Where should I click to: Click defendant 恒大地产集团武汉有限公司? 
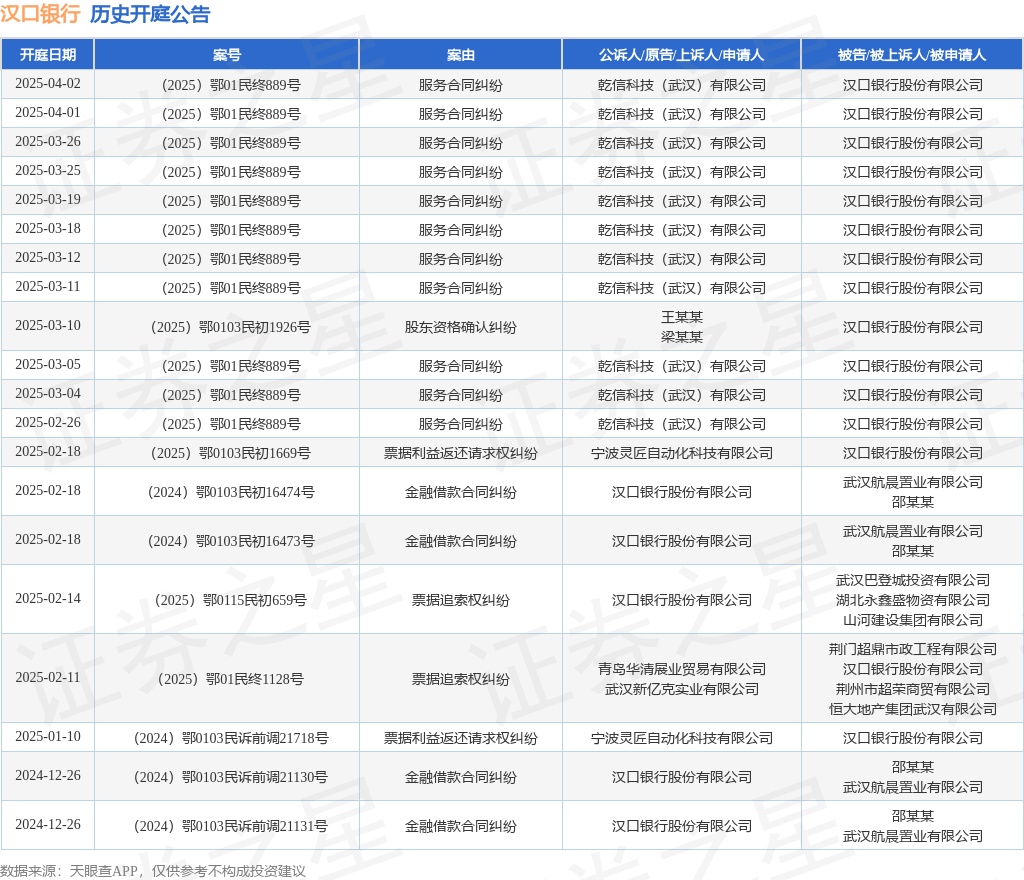[x=912, y=709]
